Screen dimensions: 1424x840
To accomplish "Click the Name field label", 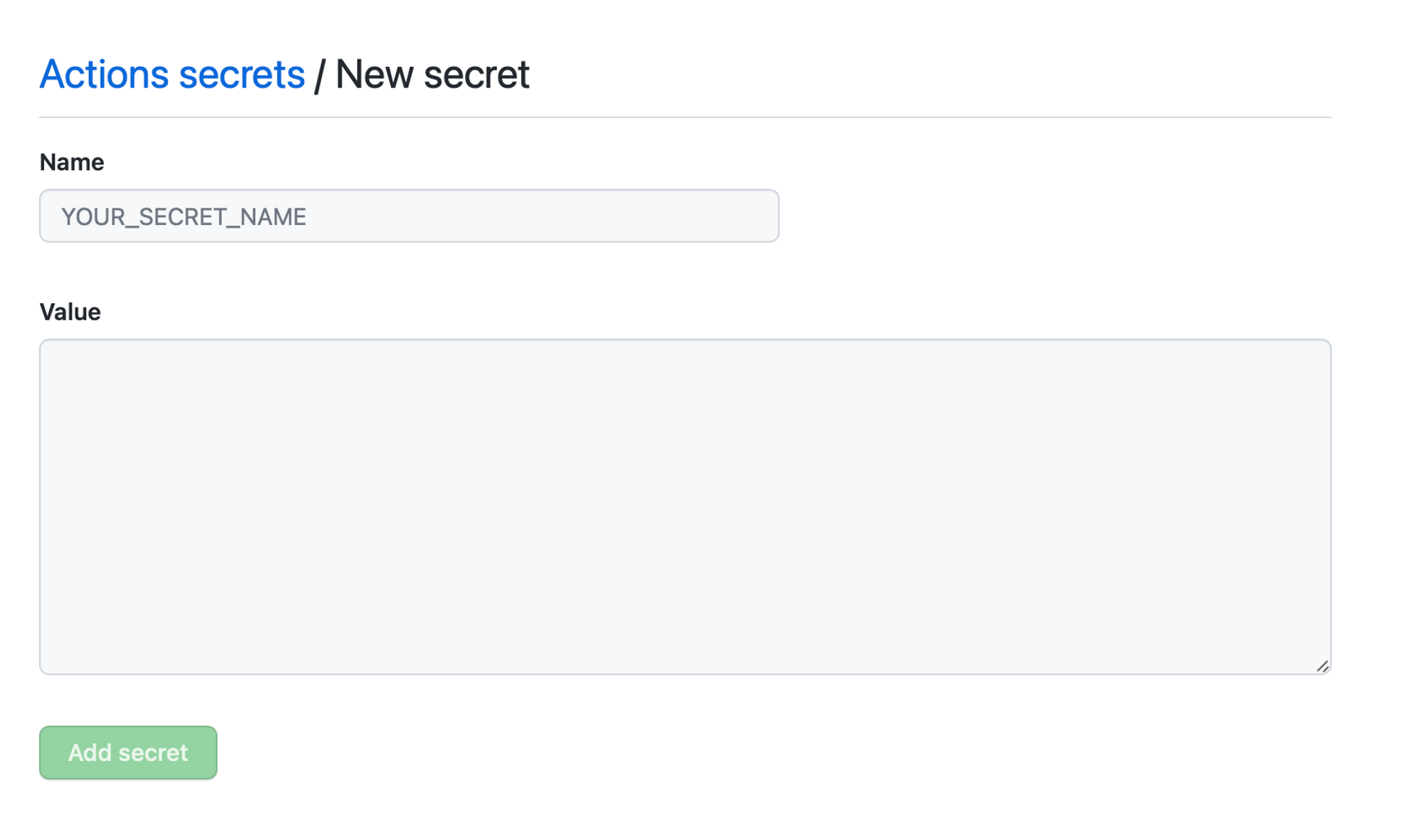I will (72, 162).
